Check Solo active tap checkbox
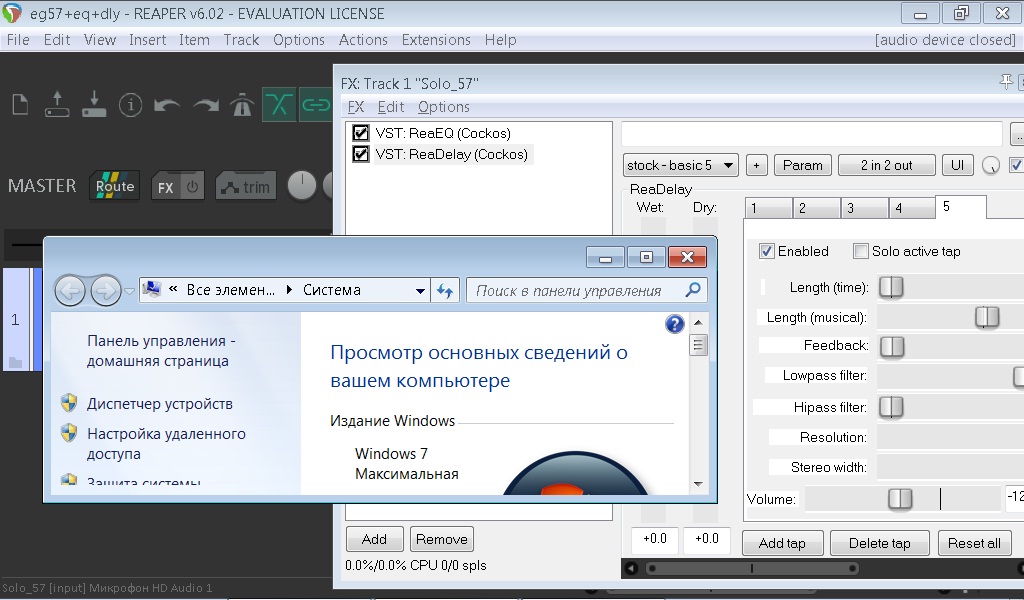1024x600 pixels. [861, 251]
